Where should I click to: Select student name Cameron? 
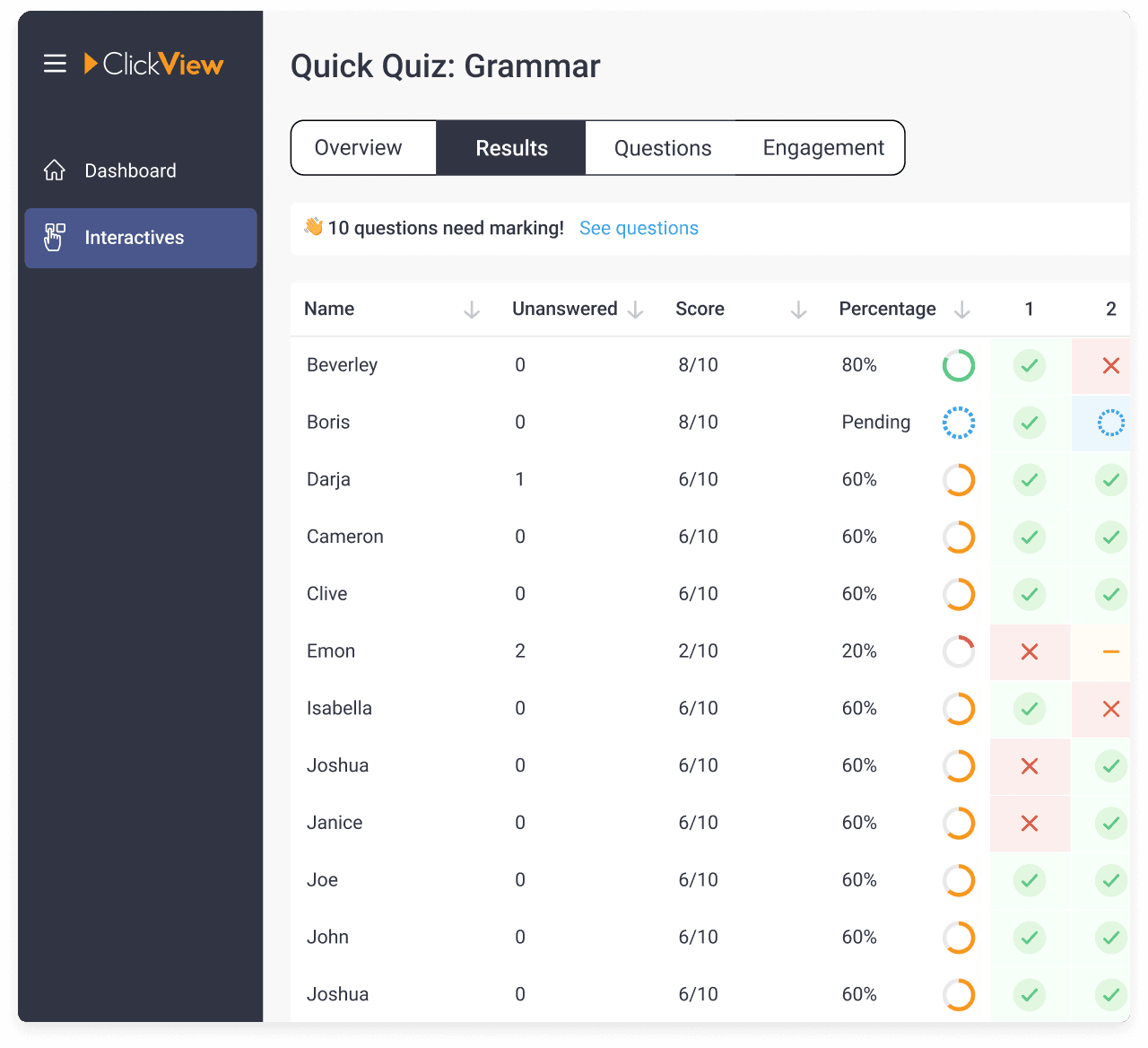coord(345,537)
